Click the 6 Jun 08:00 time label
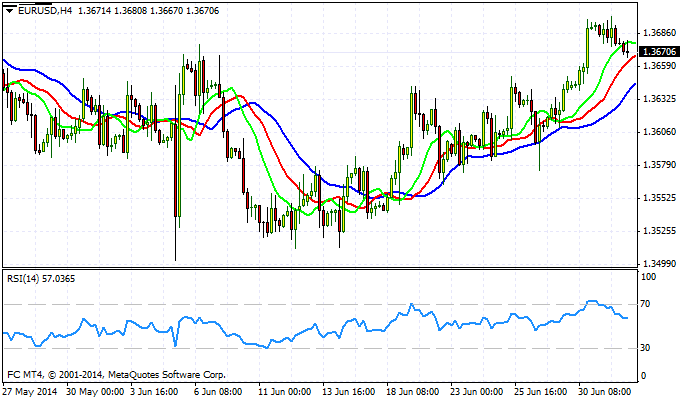 218,391
